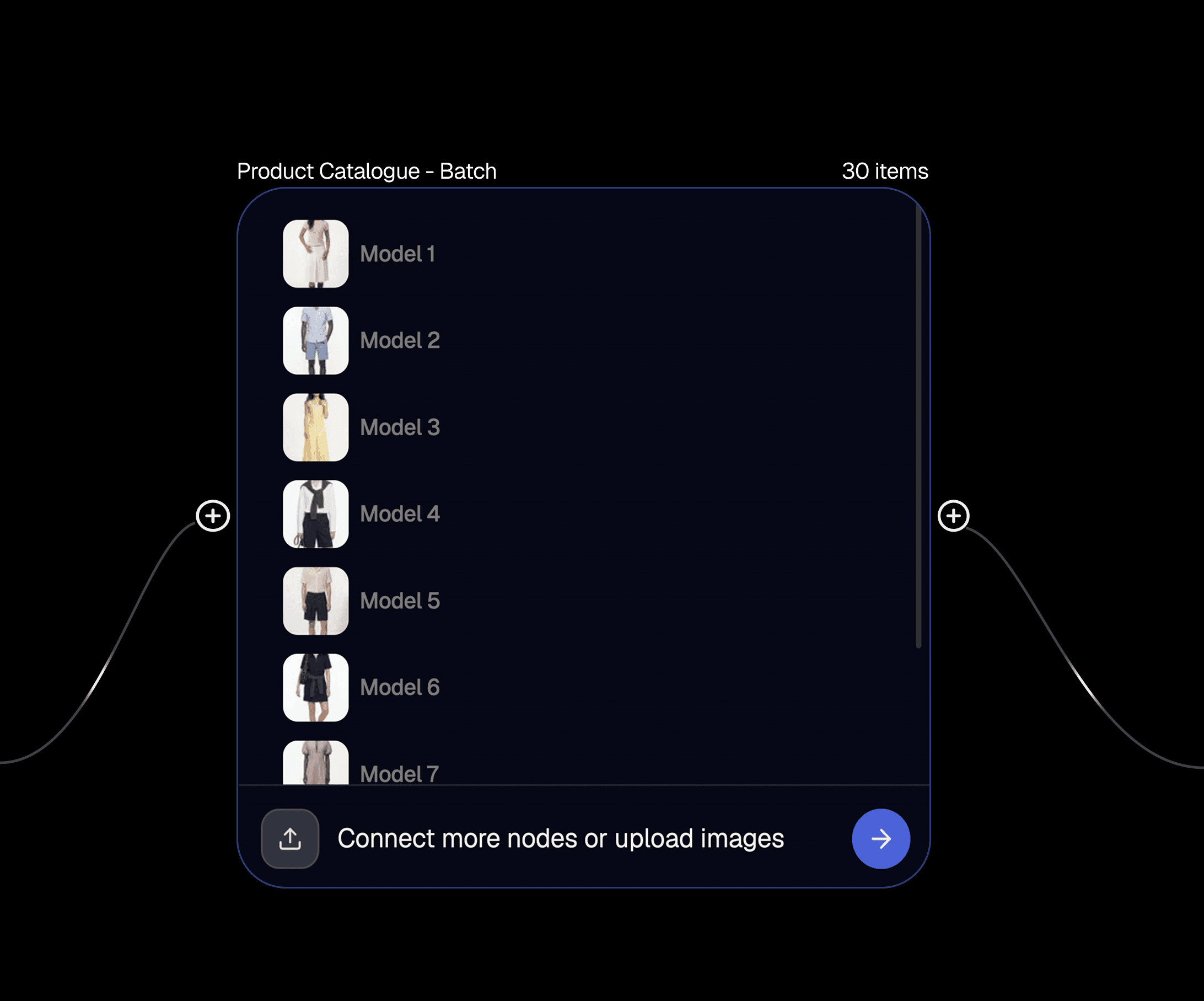Open the Model 2 thumbnail
Viewport: 1204px width, 1001px height.
tap(316, 341)
